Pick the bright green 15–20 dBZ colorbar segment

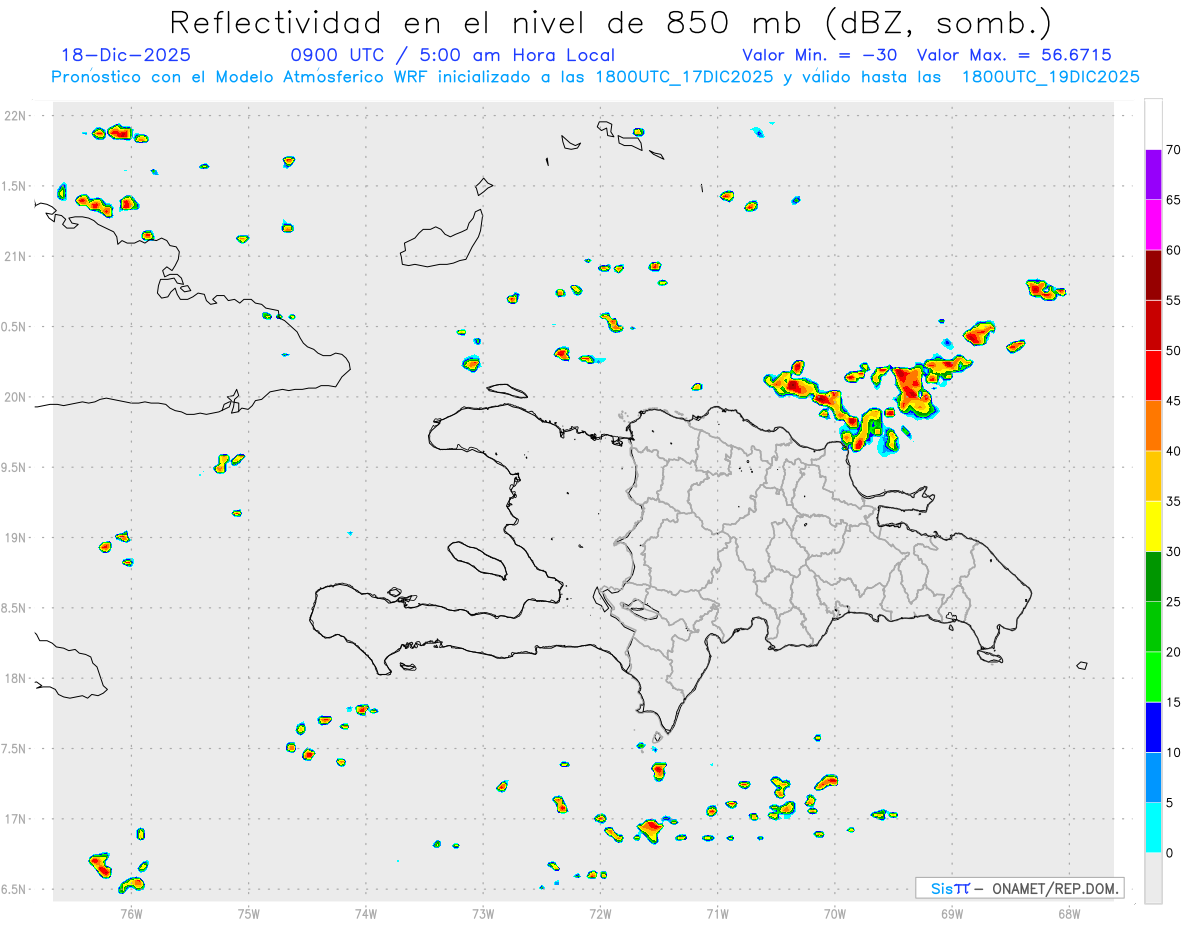point(1153,677)
